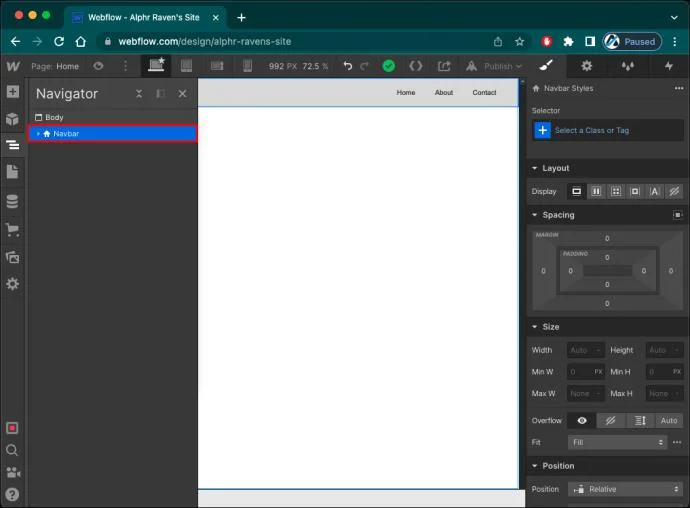Open the Add Elements panel
Image resolution: width=690 pixels, height=508 pixels.
click(x=13, y=92)
